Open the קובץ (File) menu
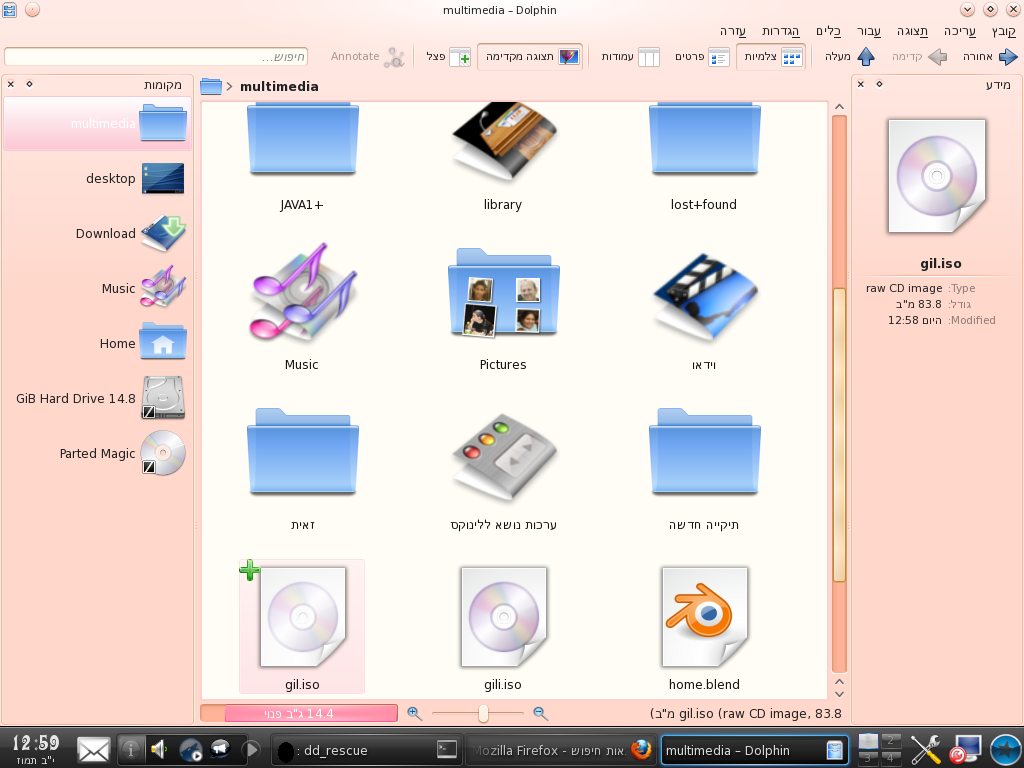 point(1003,31)
